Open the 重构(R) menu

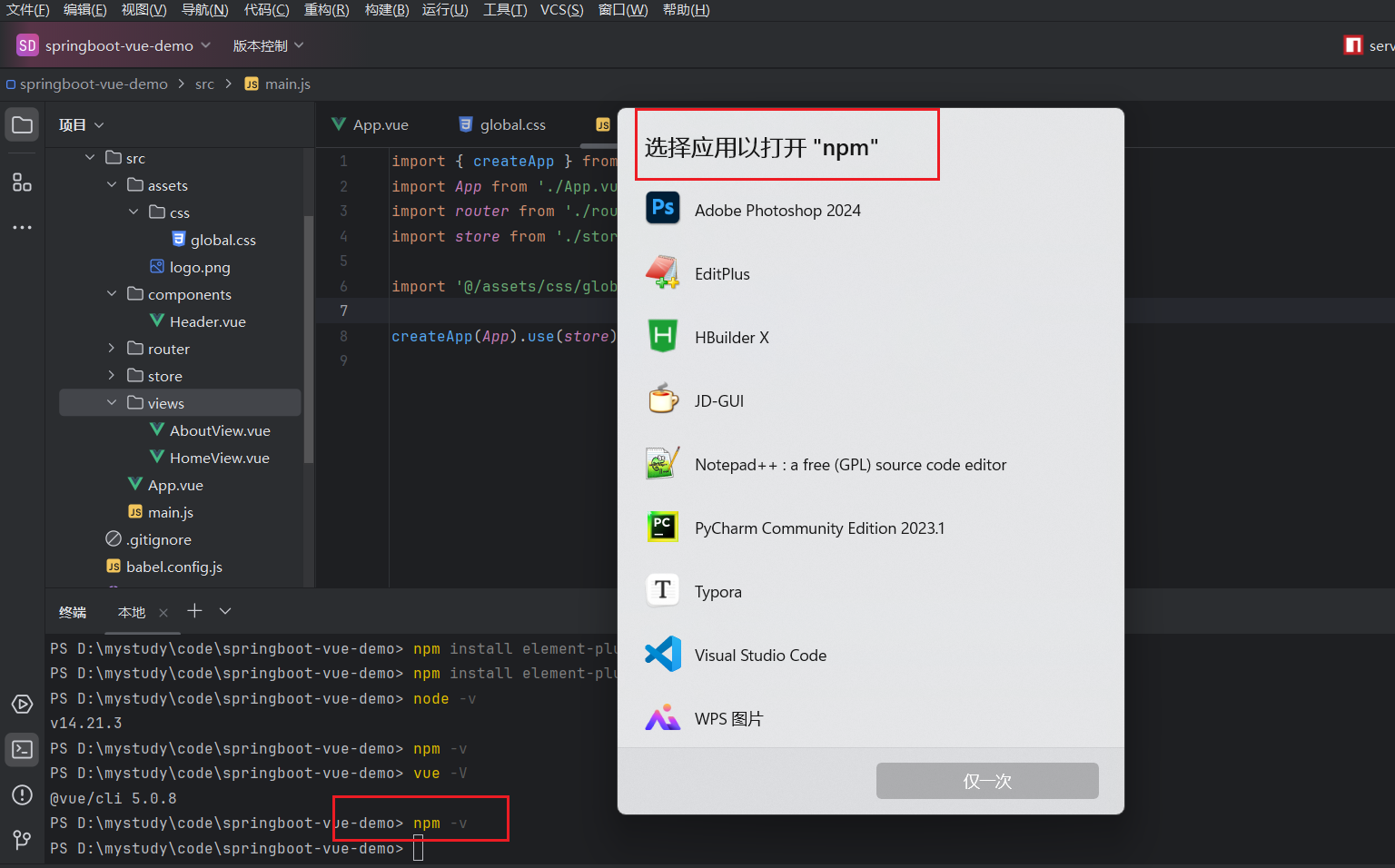tap(327, 10)
